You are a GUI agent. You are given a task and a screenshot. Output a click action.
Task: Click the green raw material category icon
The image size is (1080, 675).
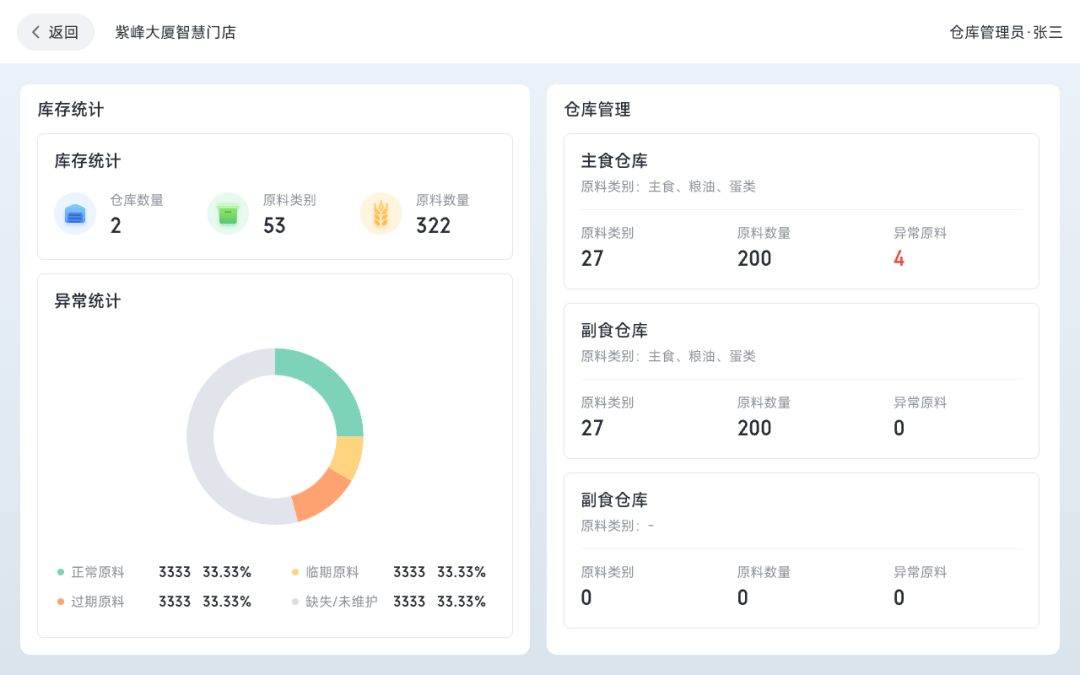[x=228, y=214]
